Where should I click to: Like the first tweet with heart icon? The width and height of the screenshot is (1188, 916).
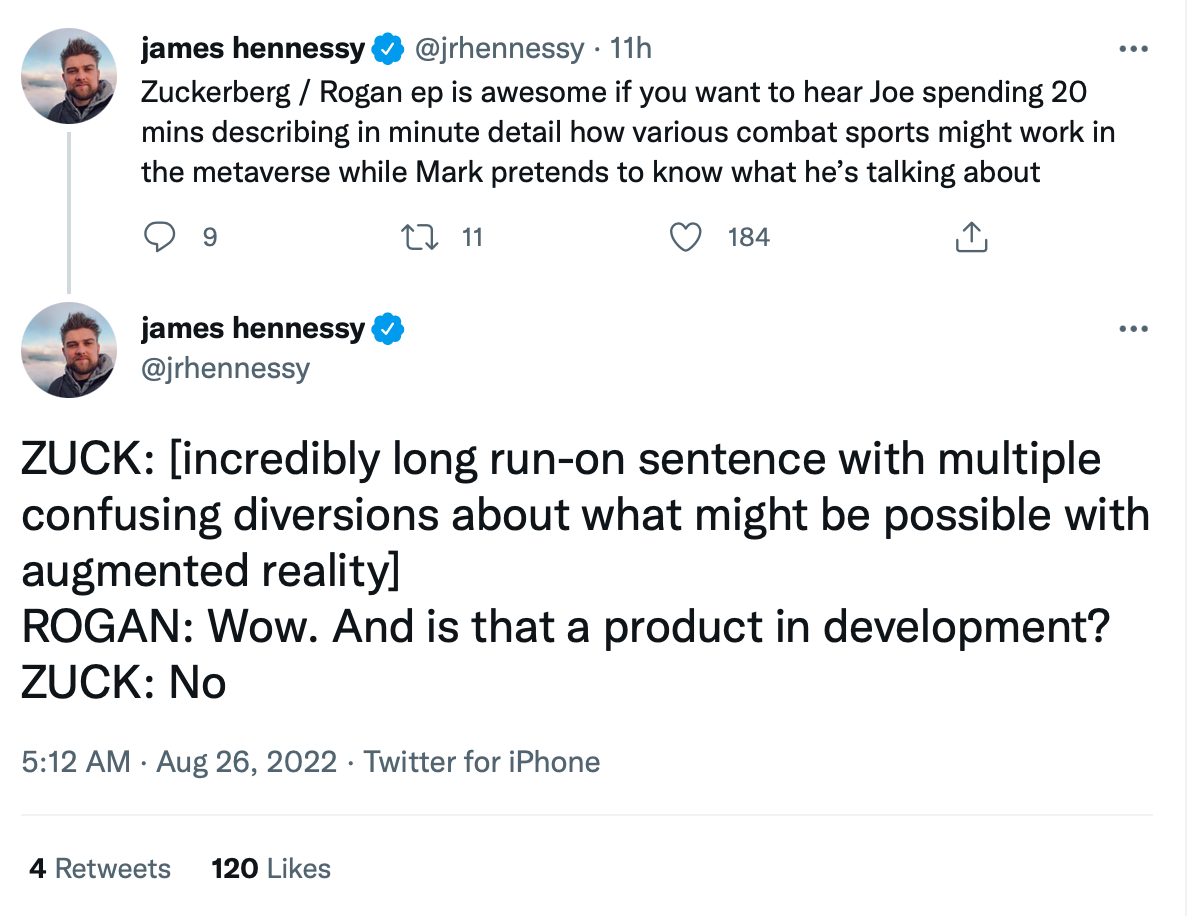tap(685, 237)
